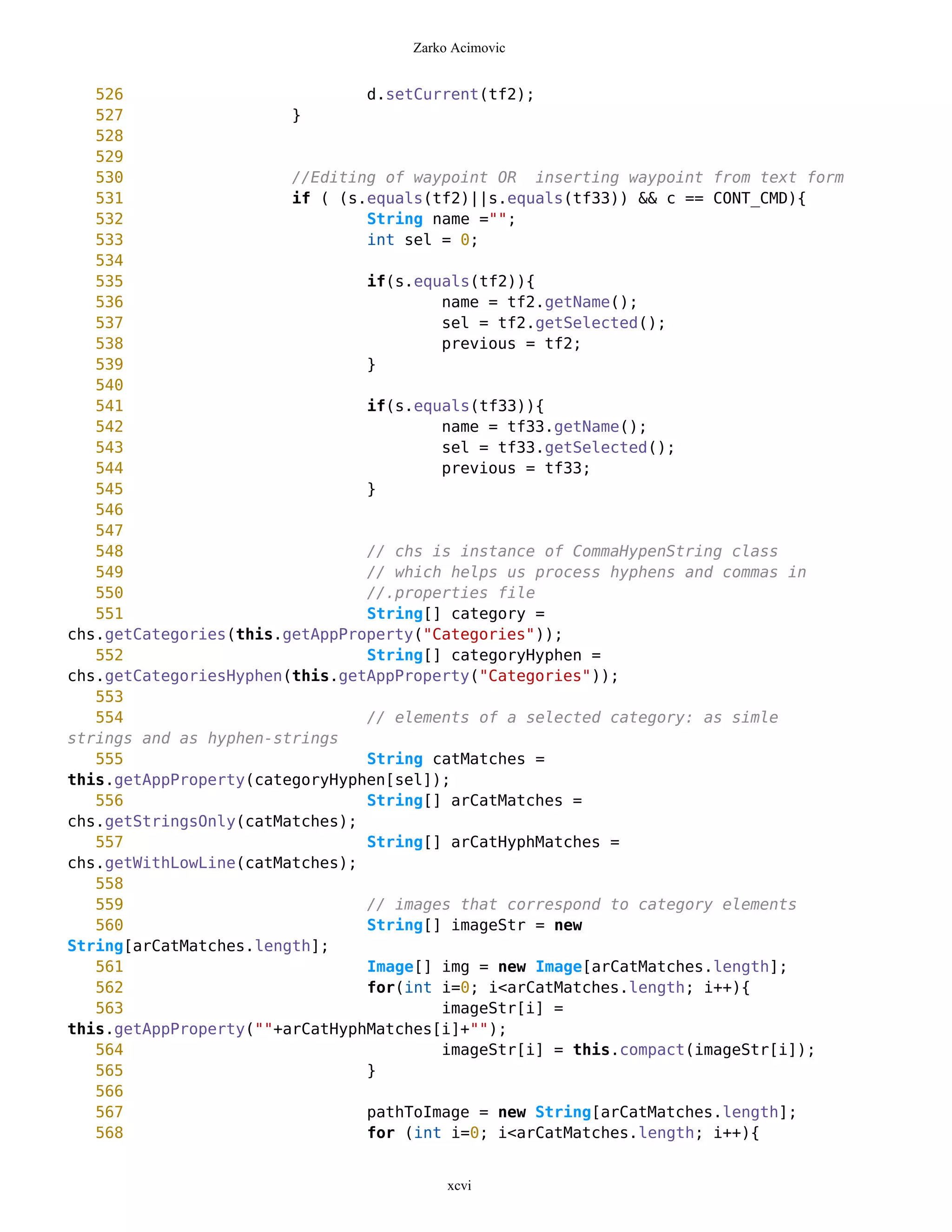Click comment 'elements of a selected category'
The width and height of the screenshot is (952, 1232).
(572, 717)
